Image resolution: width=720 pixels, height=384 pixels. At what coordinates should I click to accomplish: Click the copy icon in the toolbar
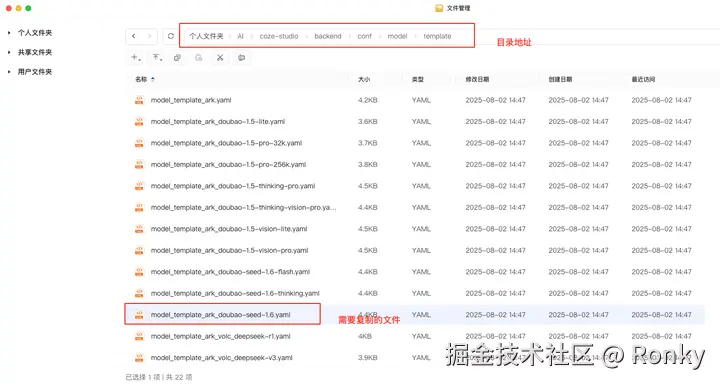click(x=177, y=58)
